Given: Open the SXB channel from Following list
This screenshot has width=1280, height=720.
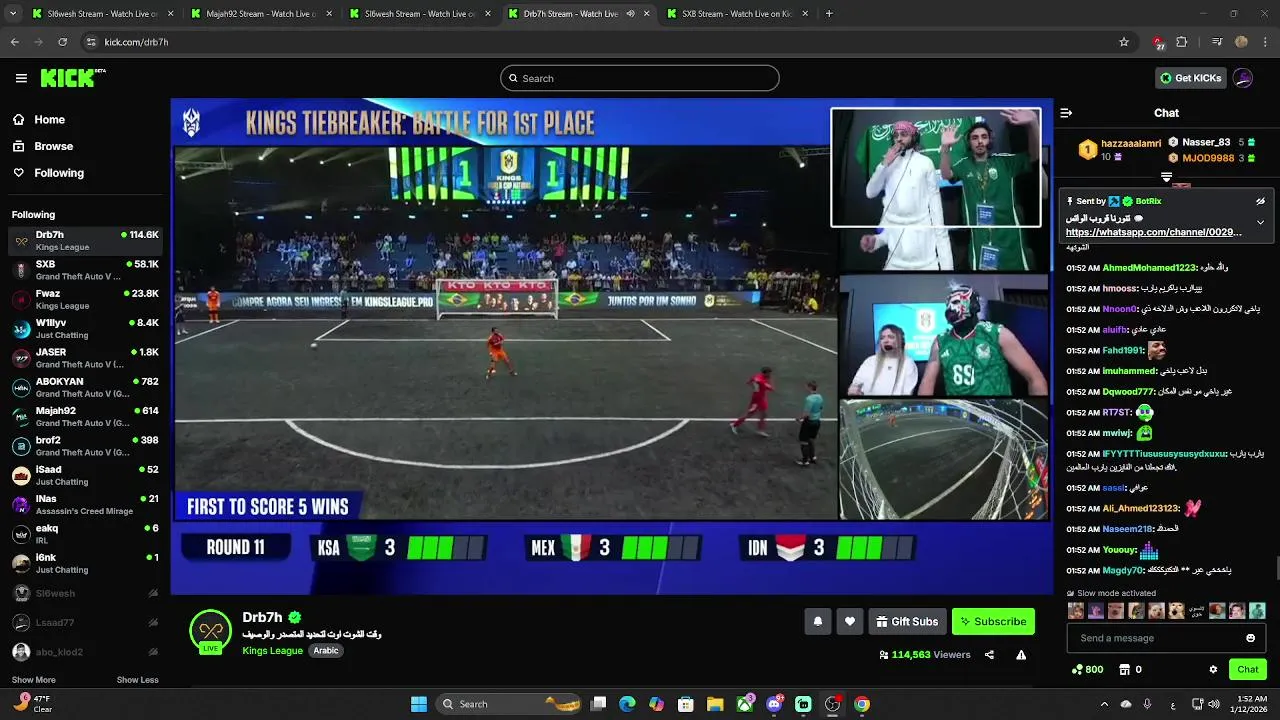Looking at the screenshot, I should pyautogui.click(x=85, y=270).
